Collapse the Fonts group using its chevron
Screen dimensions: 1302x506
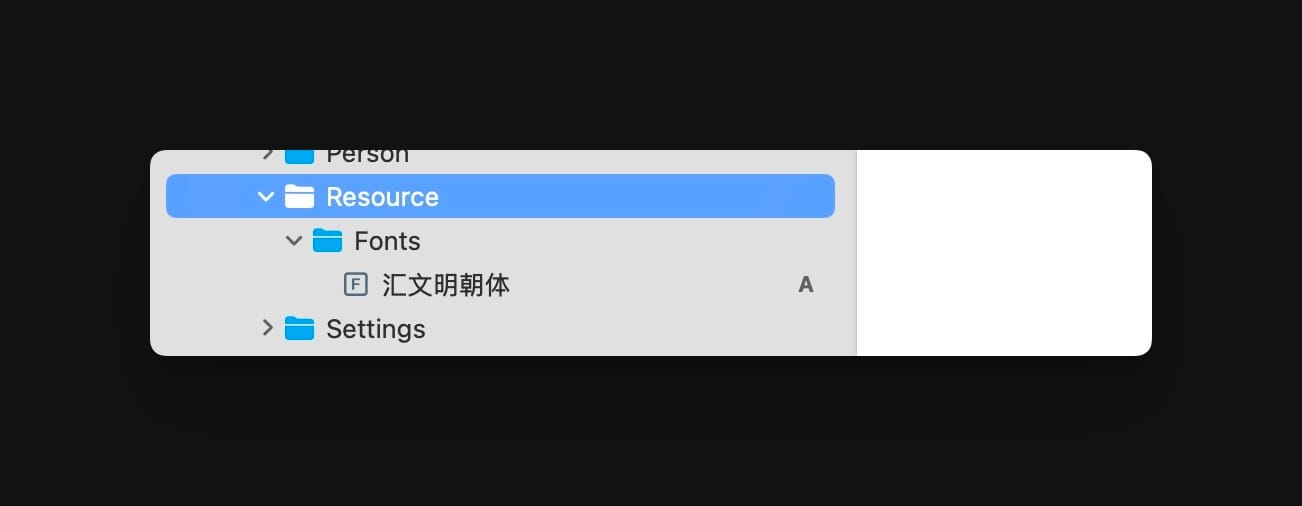(294, 241)
